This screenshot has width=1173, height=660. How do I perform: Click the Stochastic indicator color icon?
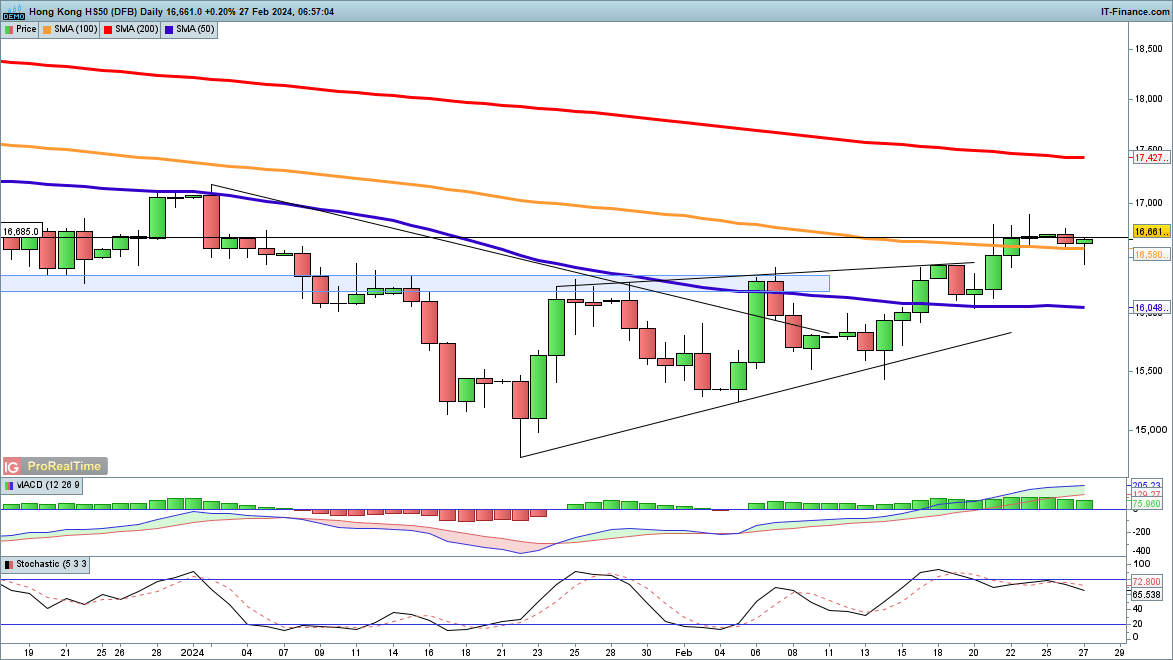(8, 565)
